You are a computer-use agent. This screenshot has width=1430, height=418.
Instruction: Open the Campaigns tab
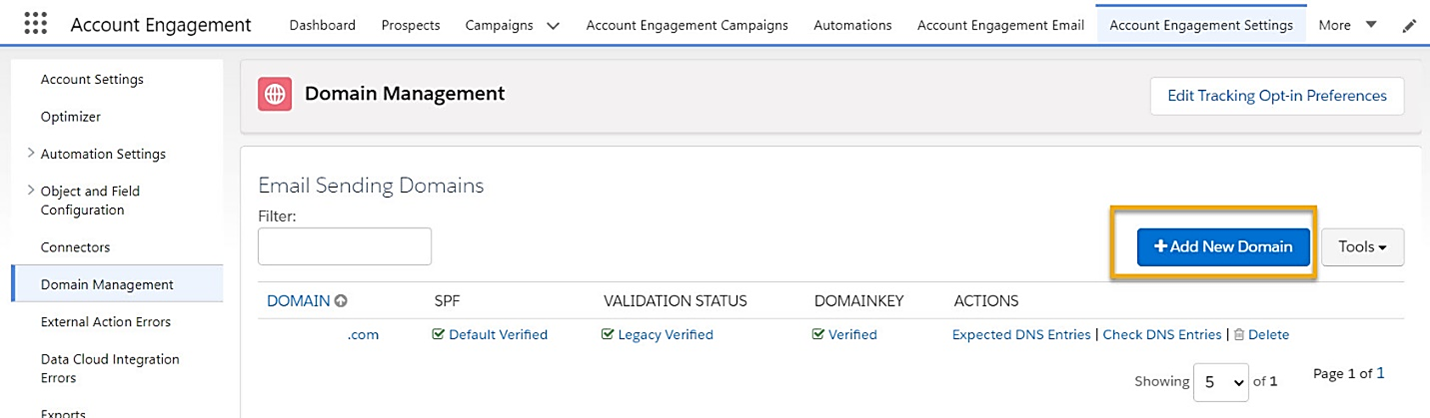[x=498, y=25]
